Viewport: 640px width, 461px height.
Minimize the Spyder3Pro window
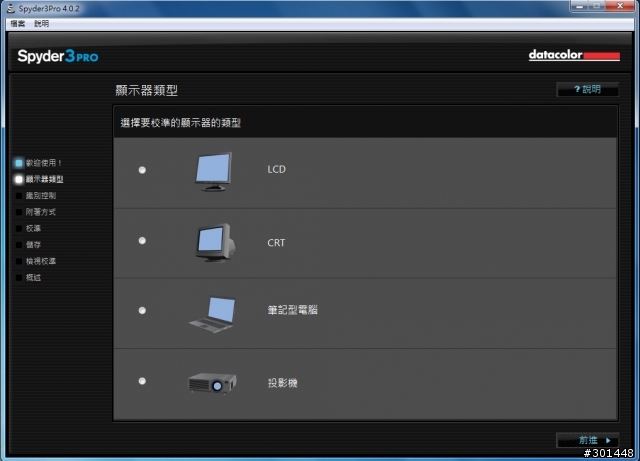click(580, 6)
